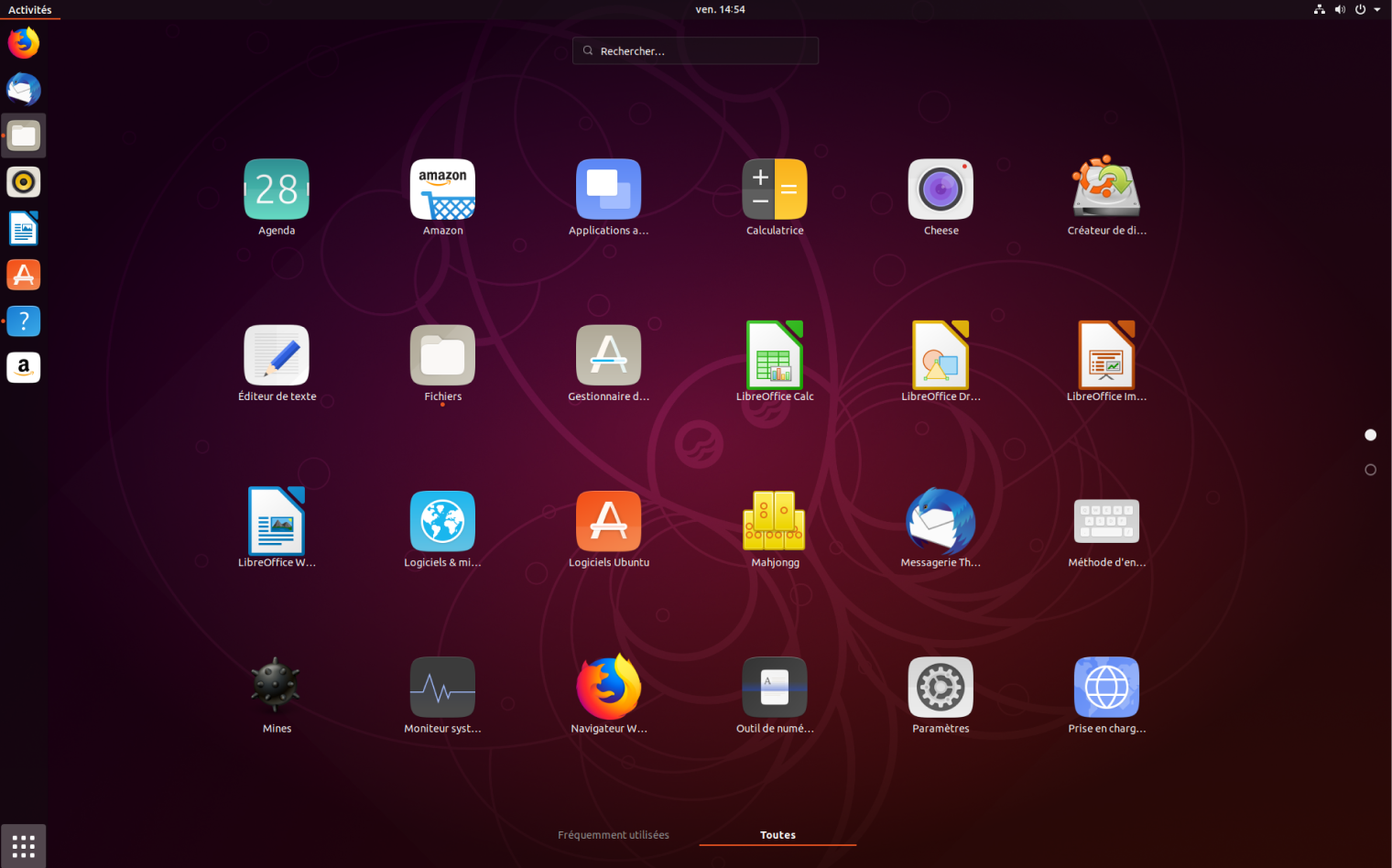Launch Logiciels Ubuntu from the grid
1392x868 pixels.
[x=609, y=522]
